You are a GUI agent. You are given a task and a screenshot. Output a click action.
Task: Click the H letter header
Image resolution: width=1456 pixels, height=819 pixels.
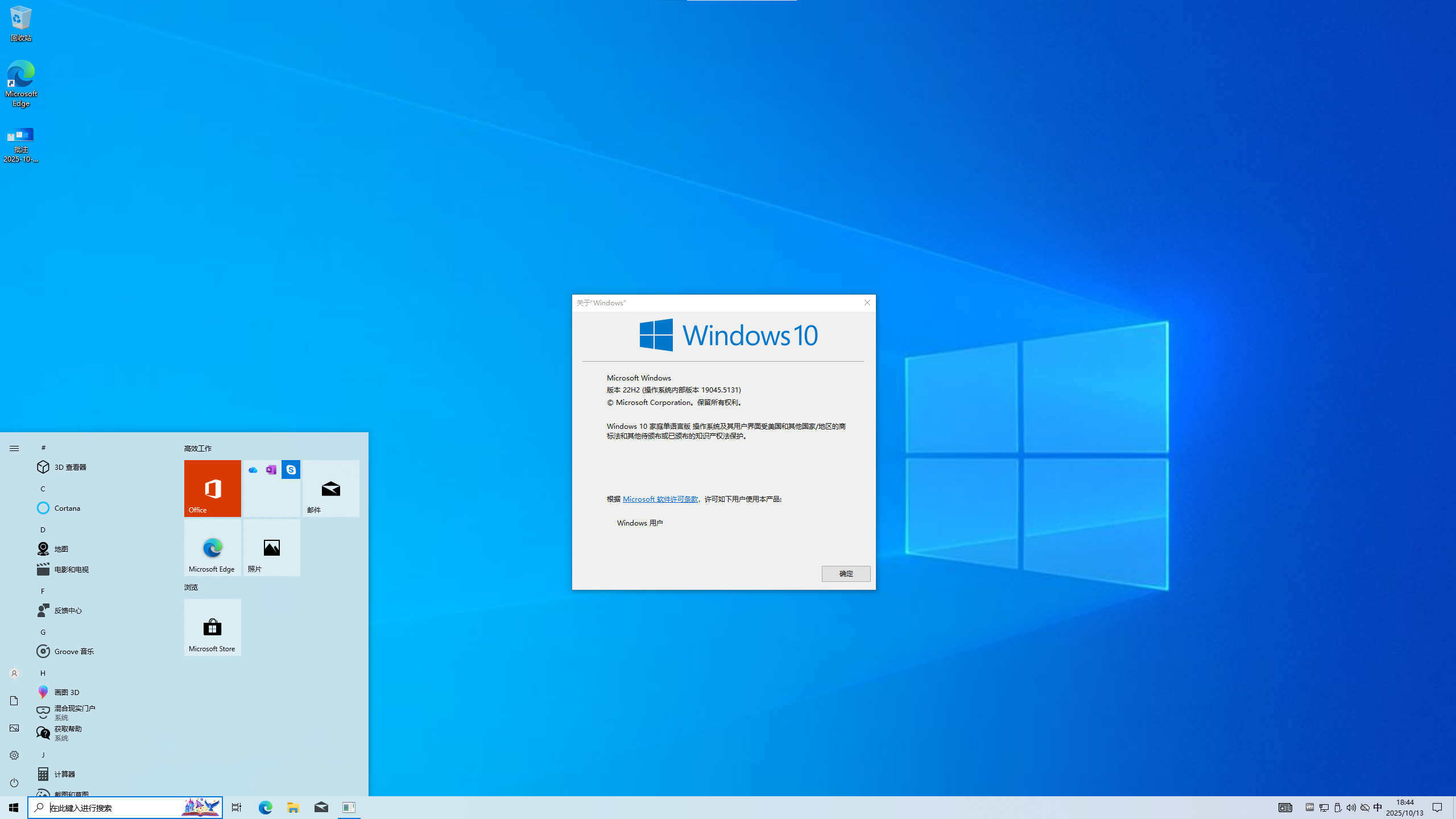[x=43, y=673]
